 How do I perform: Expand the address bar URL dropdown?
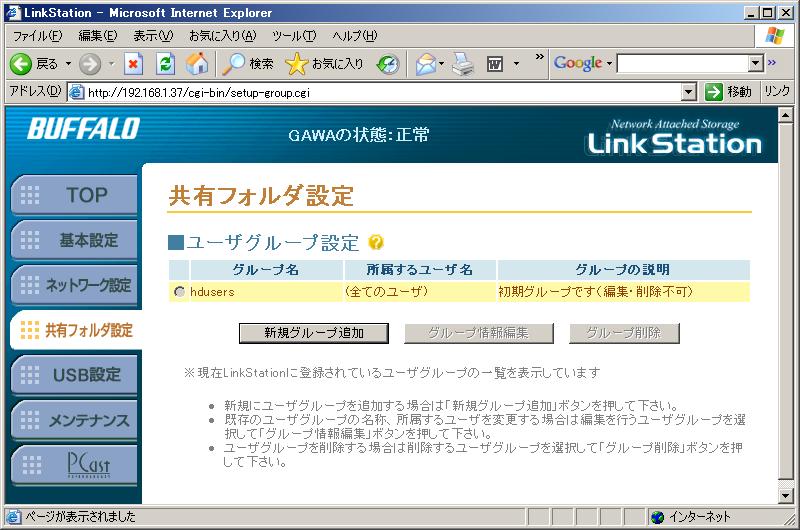point(688,92)
